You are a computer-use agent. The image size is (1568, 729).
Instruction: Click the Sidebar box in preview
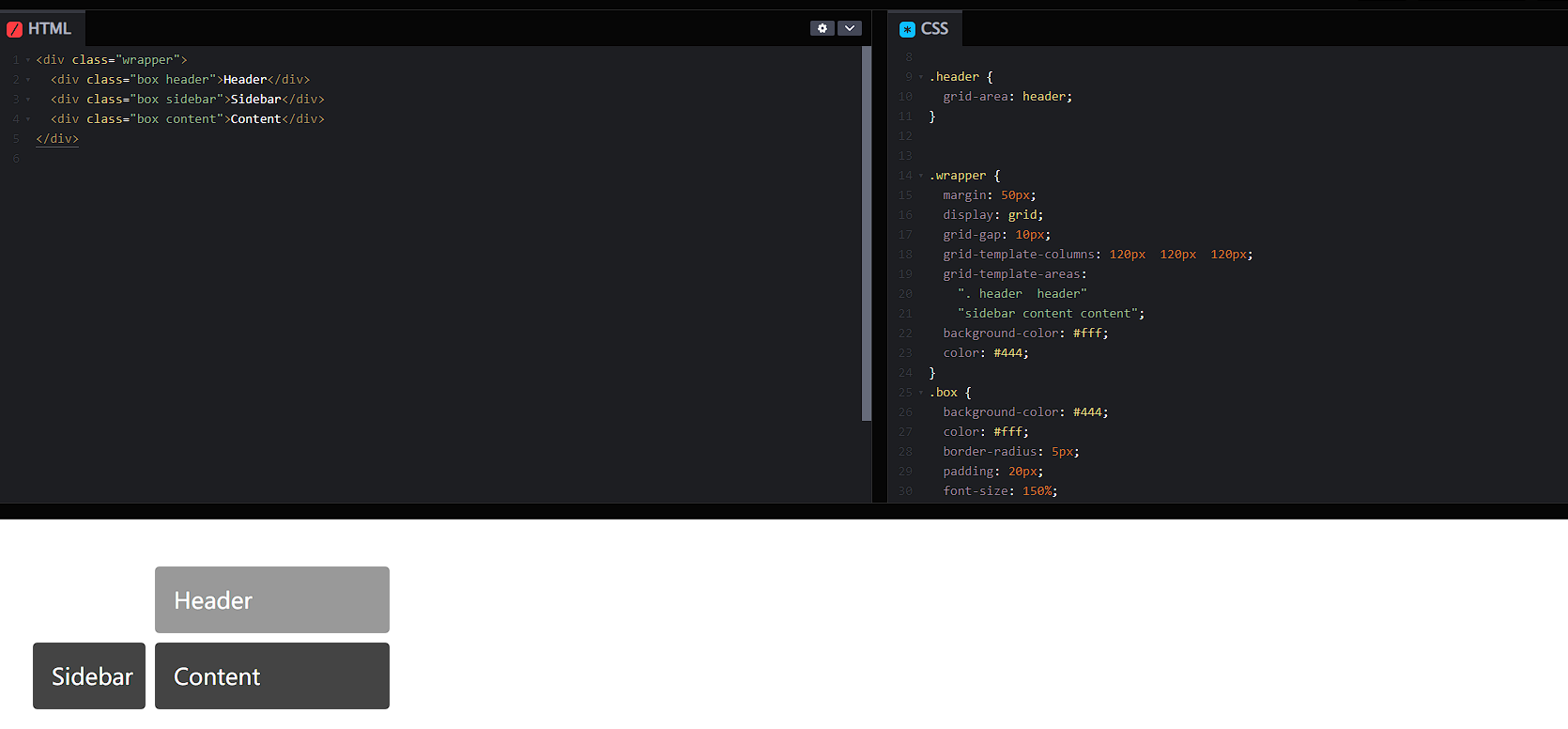[89, 675]
